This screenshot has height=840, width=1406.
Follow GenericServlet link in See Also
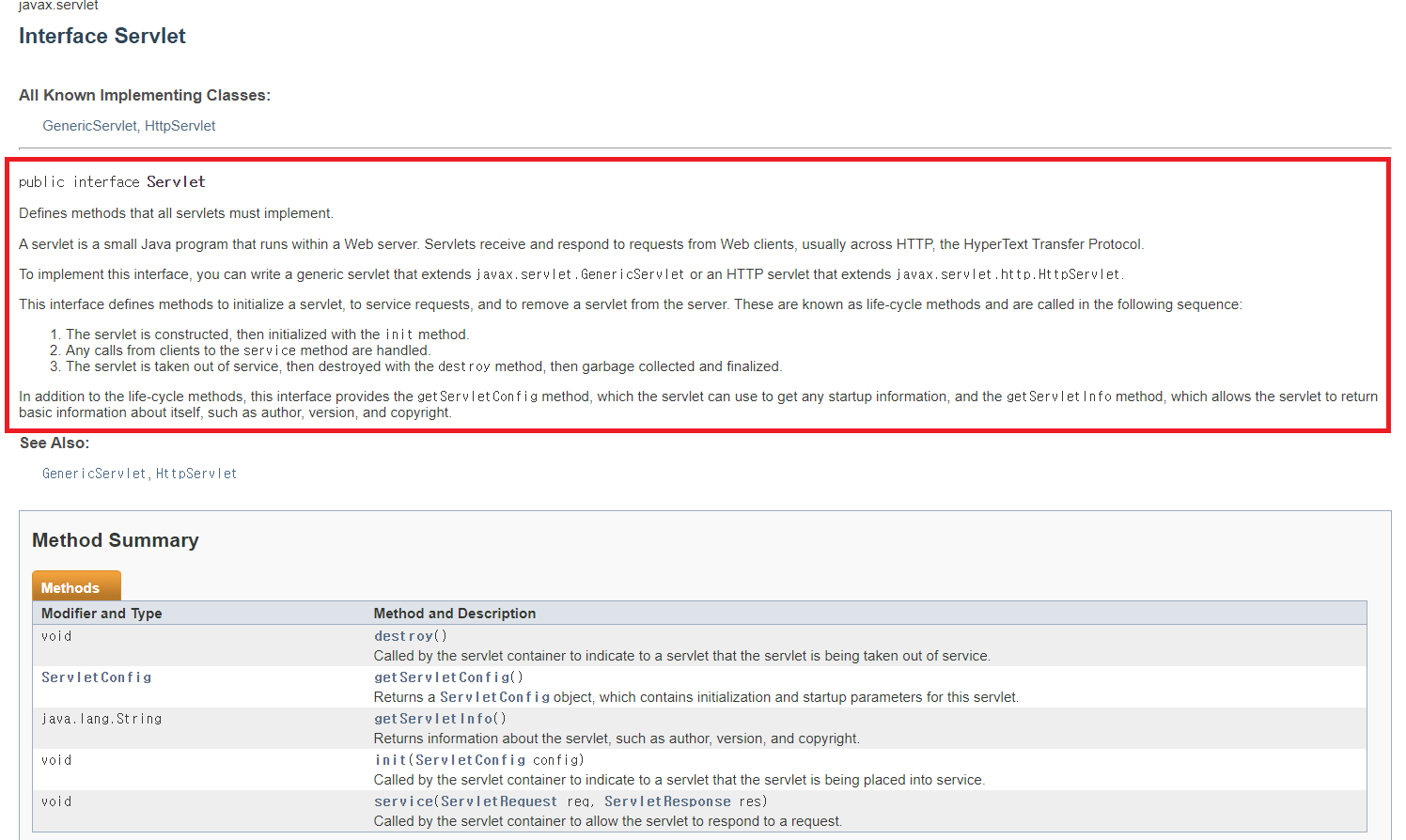point(94,474)
